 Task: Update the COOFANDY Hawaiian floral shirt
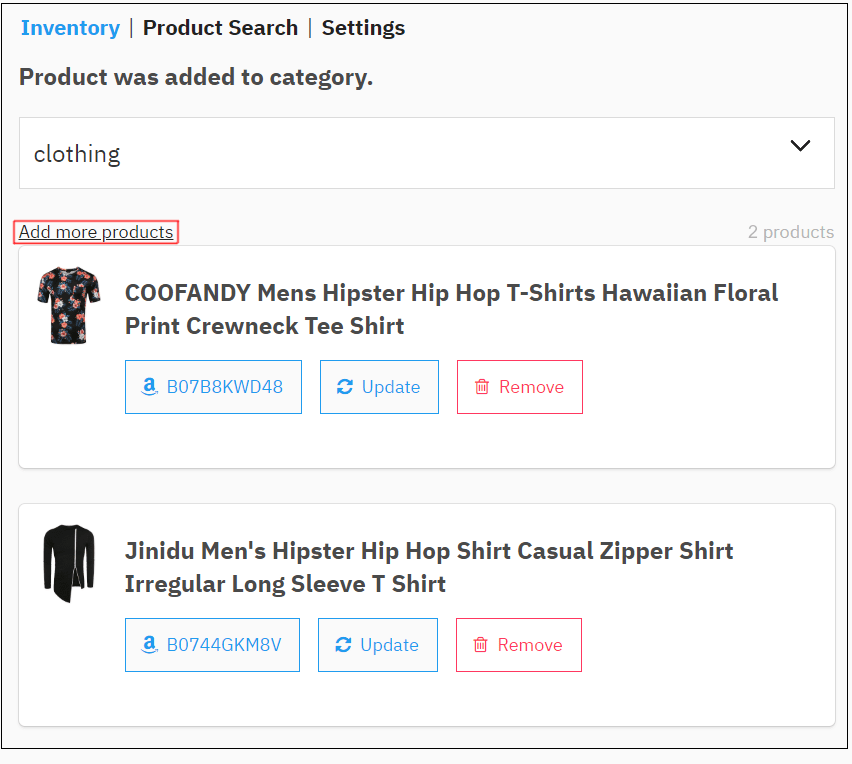tap(379, 387)
